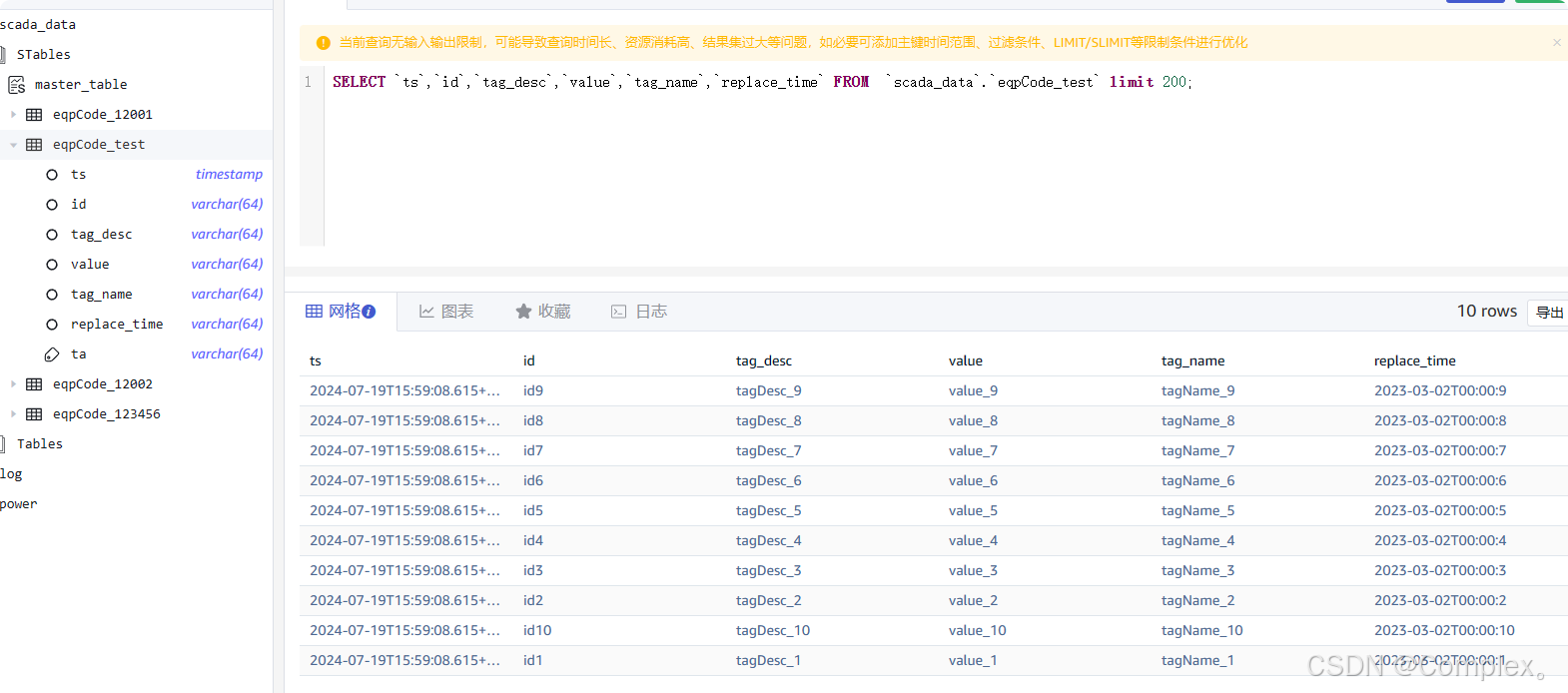Click cell tagName_6 in the results

pos(1197,481)
